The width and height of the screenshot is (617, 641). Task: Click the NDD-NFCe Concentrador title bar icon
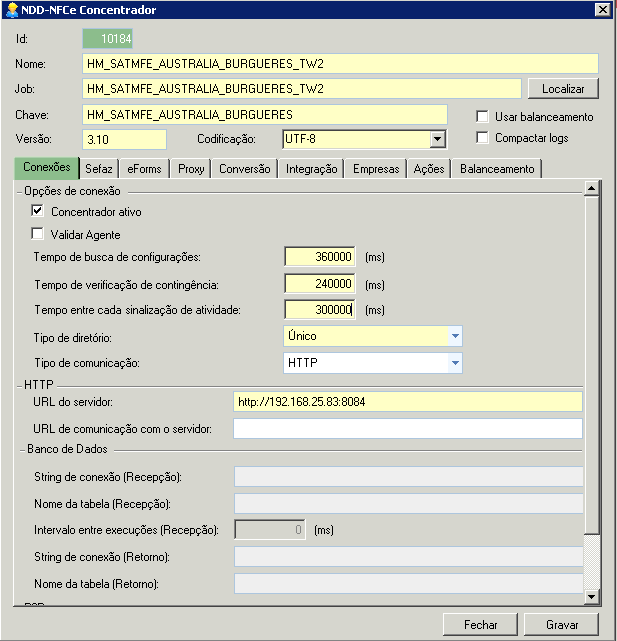point(10,10)
